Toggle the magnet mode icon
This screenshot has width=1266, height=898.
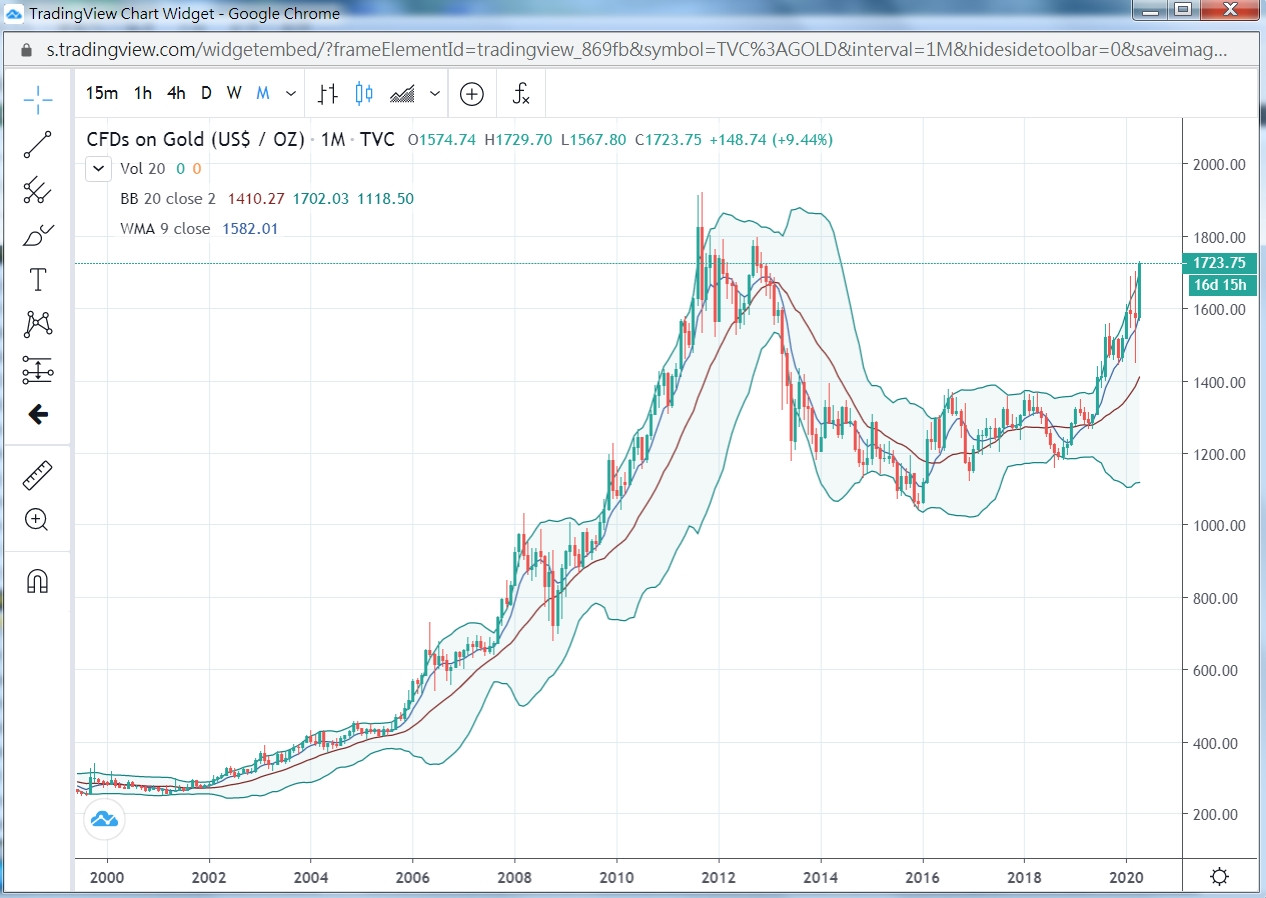click(38, 581)
